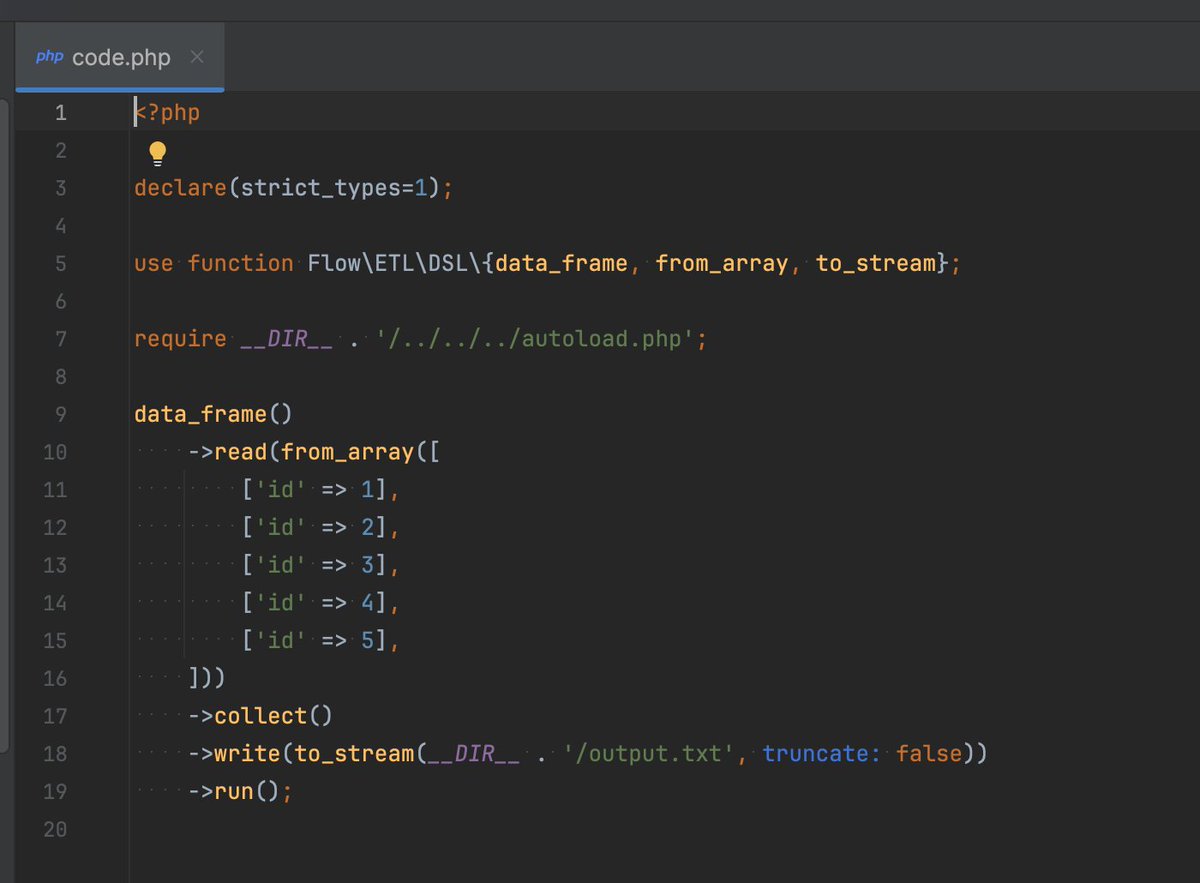Viewport: 1200px width, 883px height.
Task: Select the code.php editor tab
Action: click(120, 58)
